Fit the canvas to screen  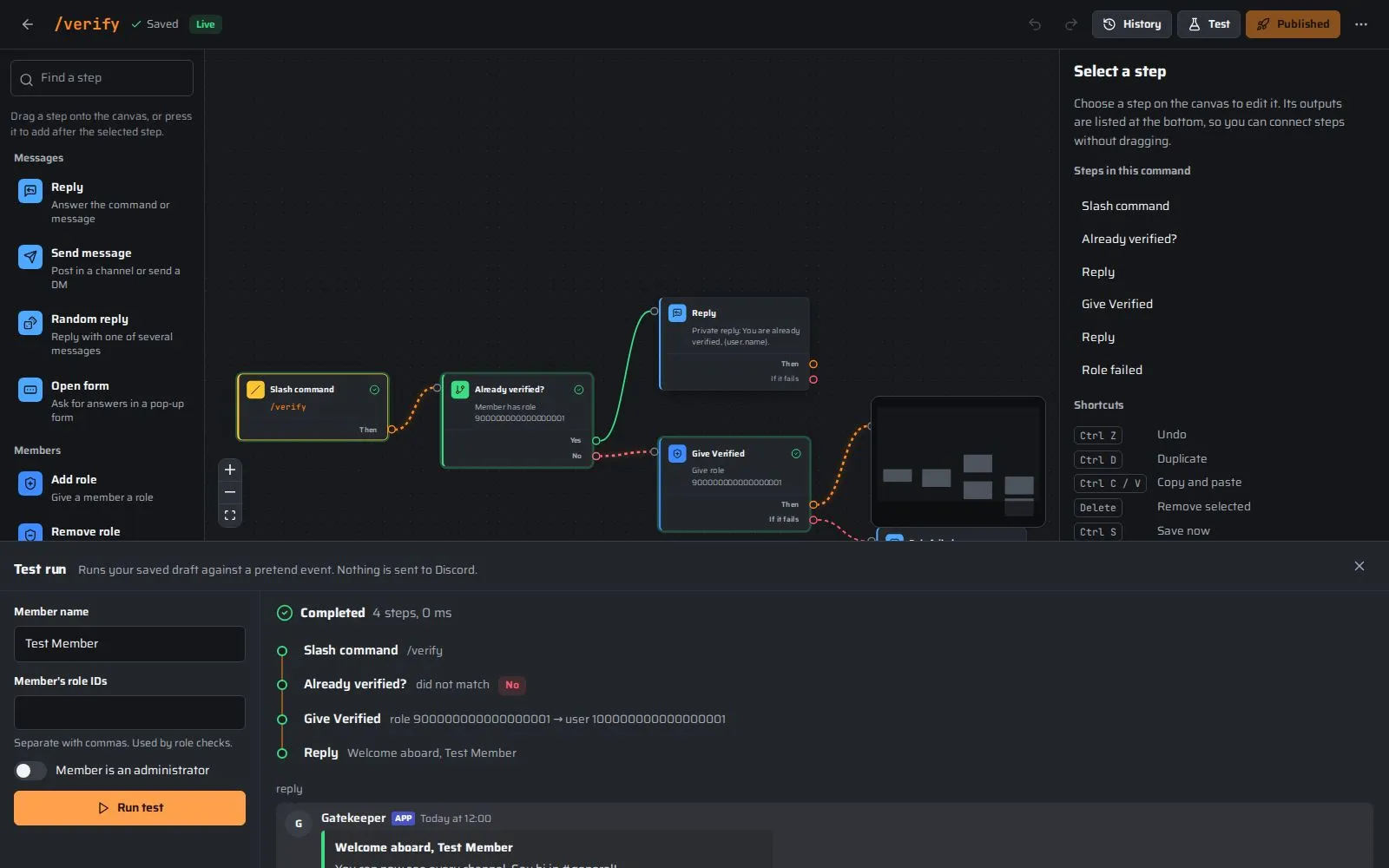click(x=230, y=515)
